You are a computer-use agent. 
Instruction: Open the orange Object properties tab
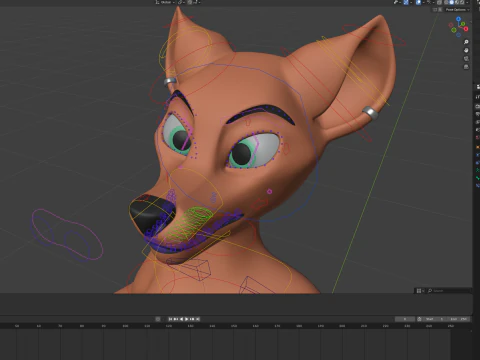[478, 147]
